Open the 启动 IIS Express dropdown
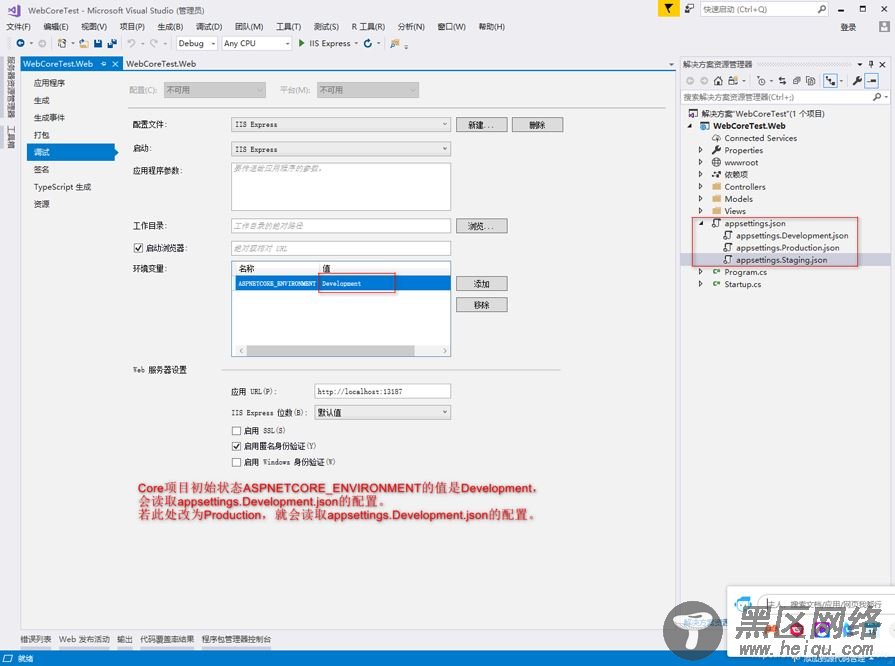Image resolution: width=895 pixels, height=666 pixels. coord(341,149)
